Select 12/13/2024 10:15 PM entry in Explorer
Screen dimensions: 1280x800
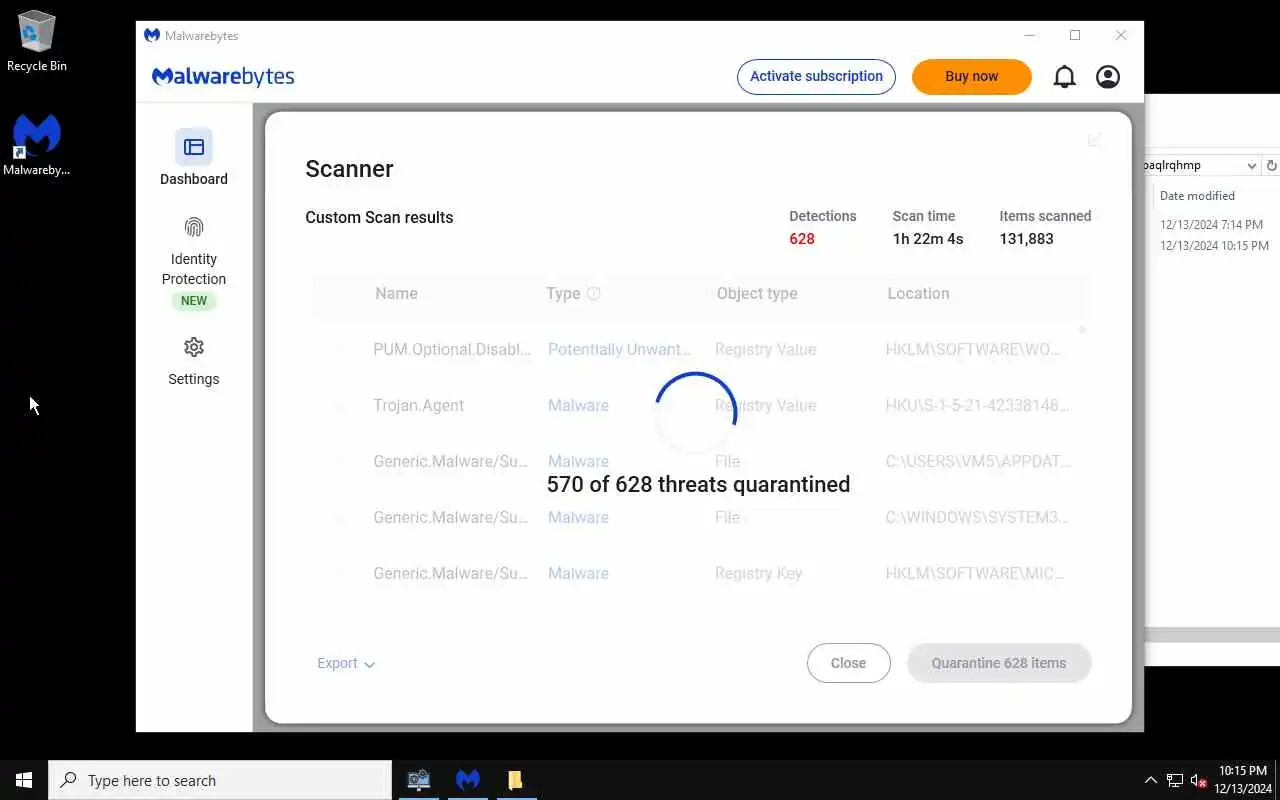1214,246
